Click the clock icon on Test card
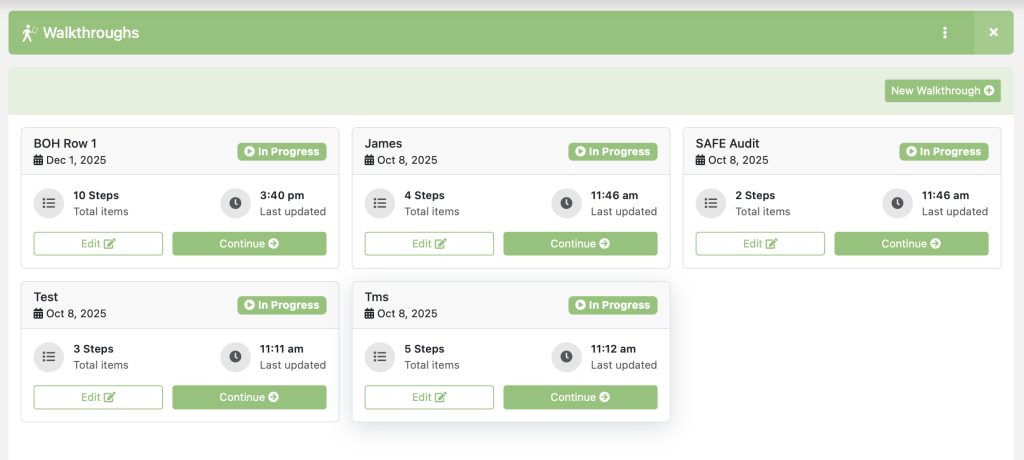 click(x=235, y=357)
